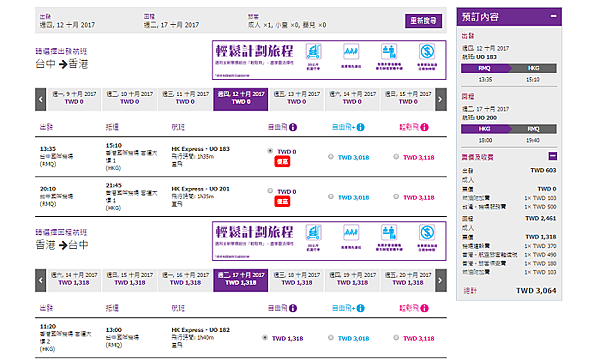Image resolution: width=600 pixels, height=362 pixels.
Task: Select the TWD 3,018 fare for flight UO 201
Action: point(331,197)
